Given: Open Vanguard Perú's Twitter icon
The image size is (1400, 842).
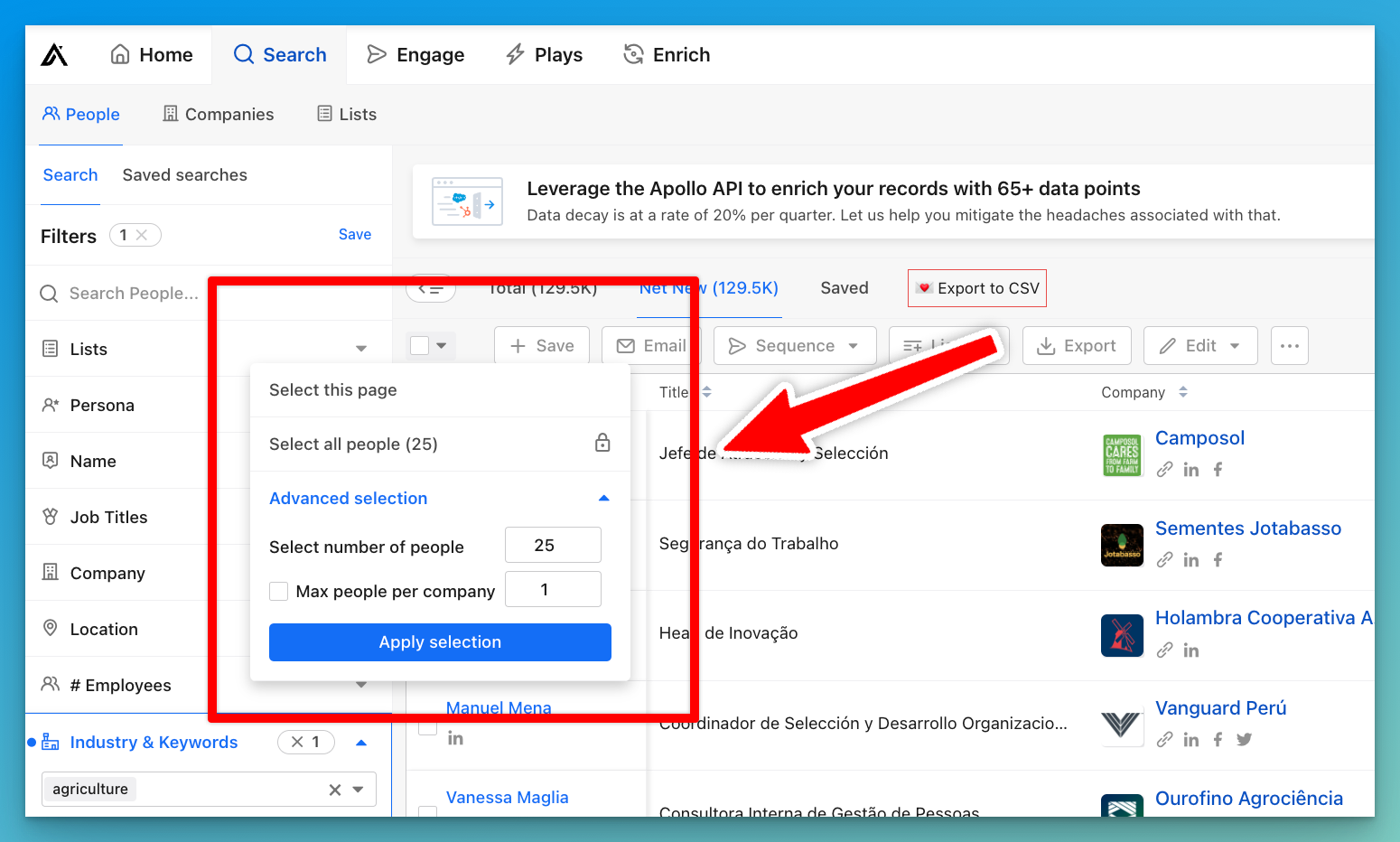Looking at the screenshot, I should tap(1244, 740).
